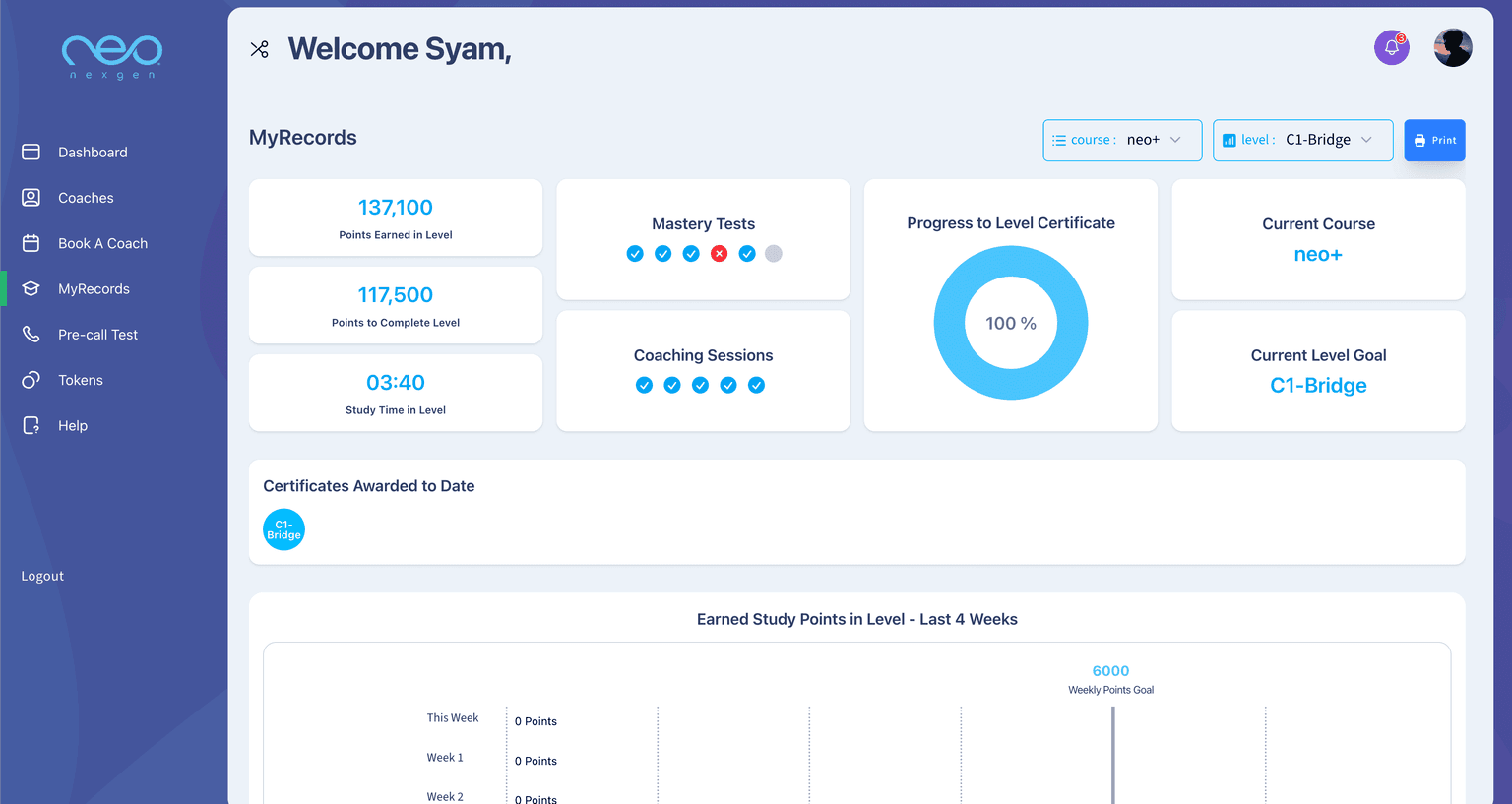Select the grey incomplete Mastery Test marker
The image size is (1512, 804).
774,254
